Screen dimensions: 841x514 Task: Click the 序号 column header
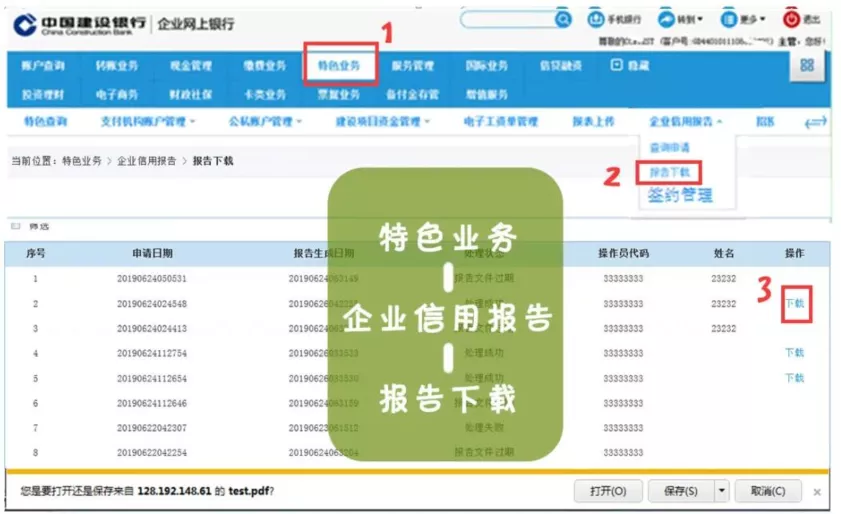[x=35, y=253]
